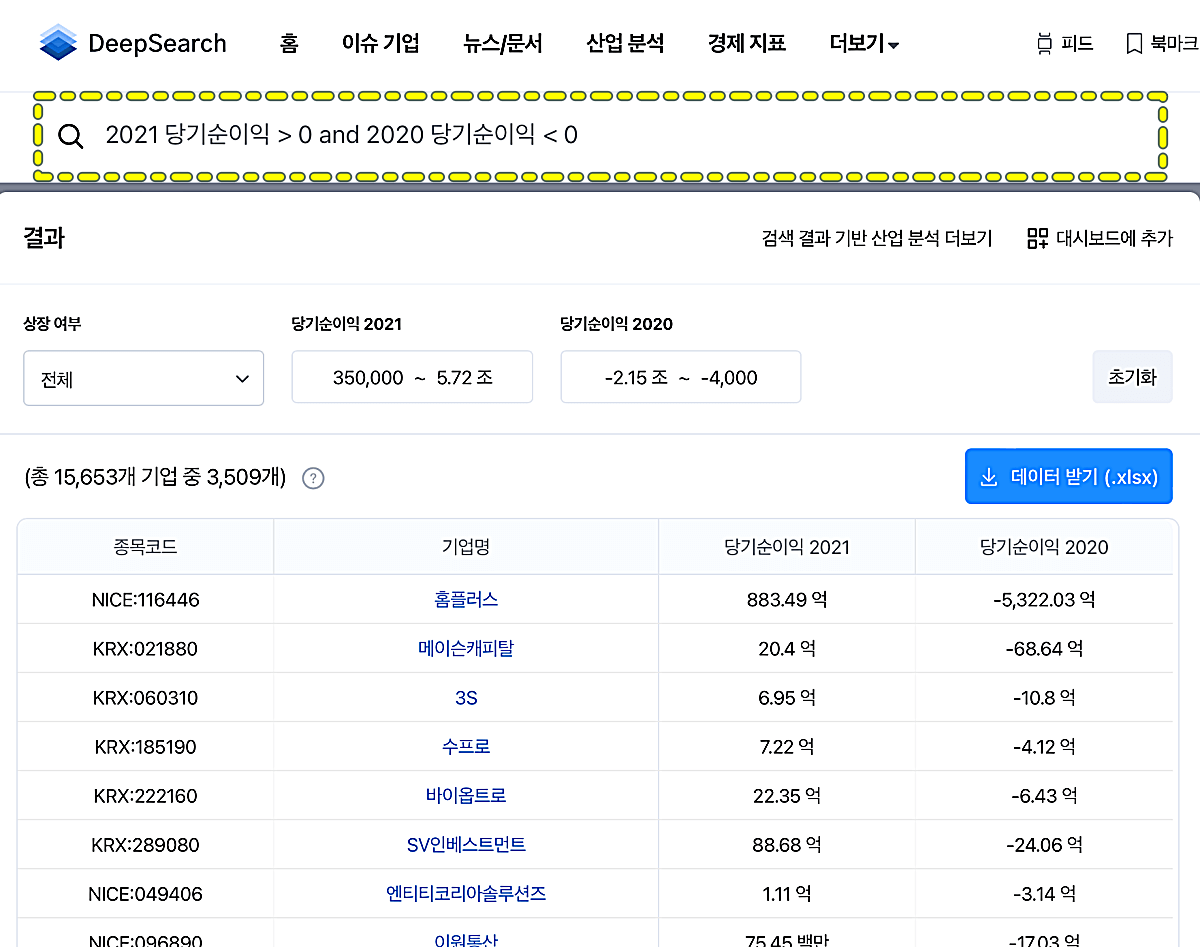Click the -68.64 억 value

click(1044, 649)
